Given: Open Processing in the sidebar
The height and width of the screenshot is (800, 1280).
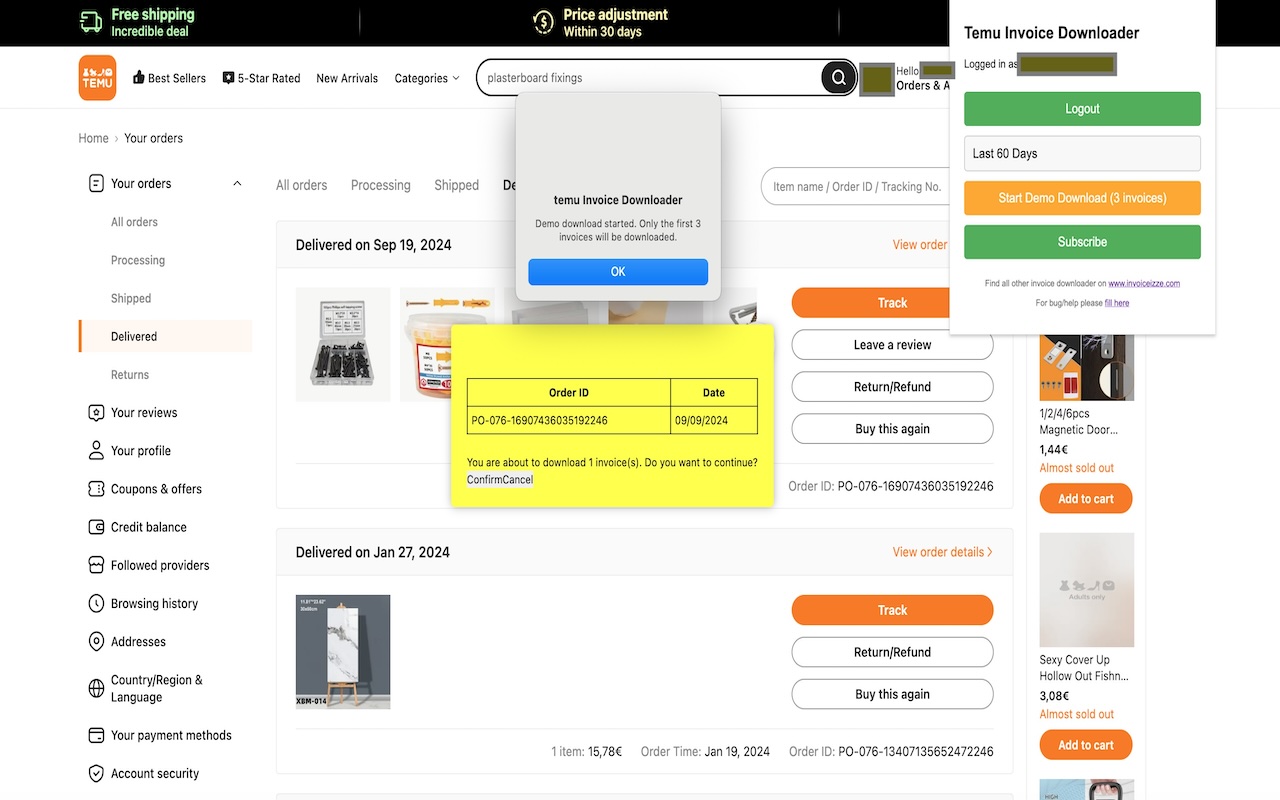Looking at the screenshot, I should point(138,260).
